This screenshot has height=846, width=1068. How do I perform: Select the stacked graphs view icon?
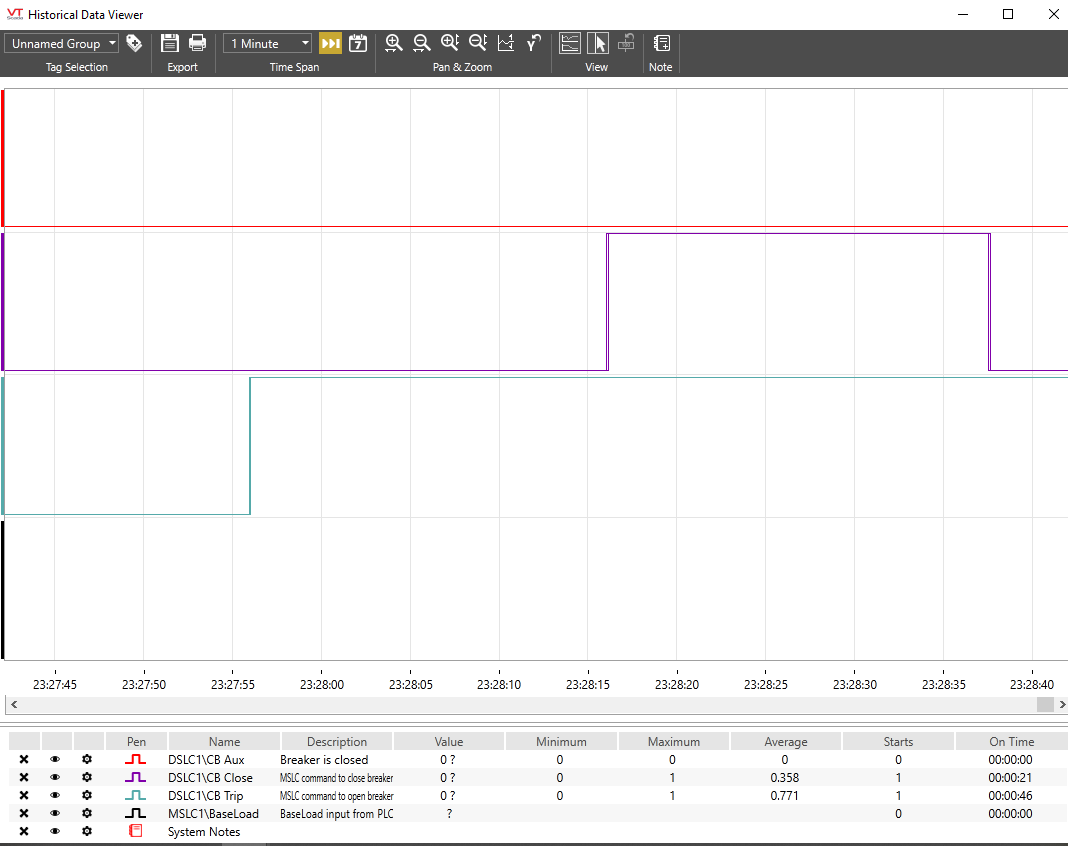569,43
